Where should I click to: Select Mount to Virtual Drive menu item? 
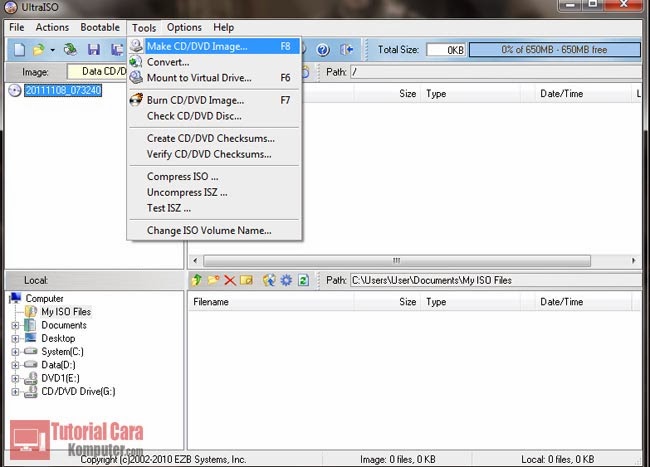point(214,78)
